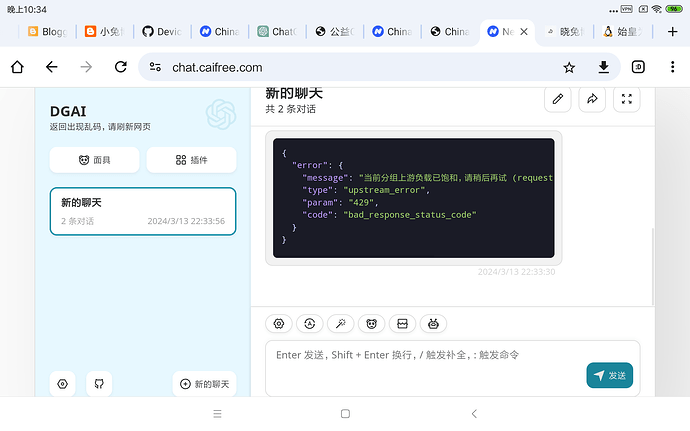Switch to the 始皇 tab
The image size is (690, 431).
coord(622,32)
